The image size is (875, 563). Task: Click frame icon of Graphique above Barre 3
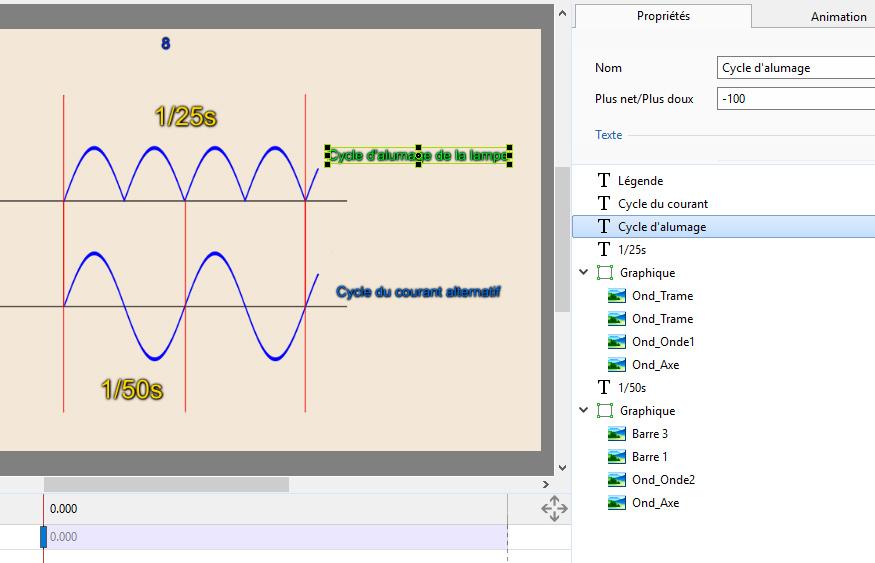click(605, 410)
